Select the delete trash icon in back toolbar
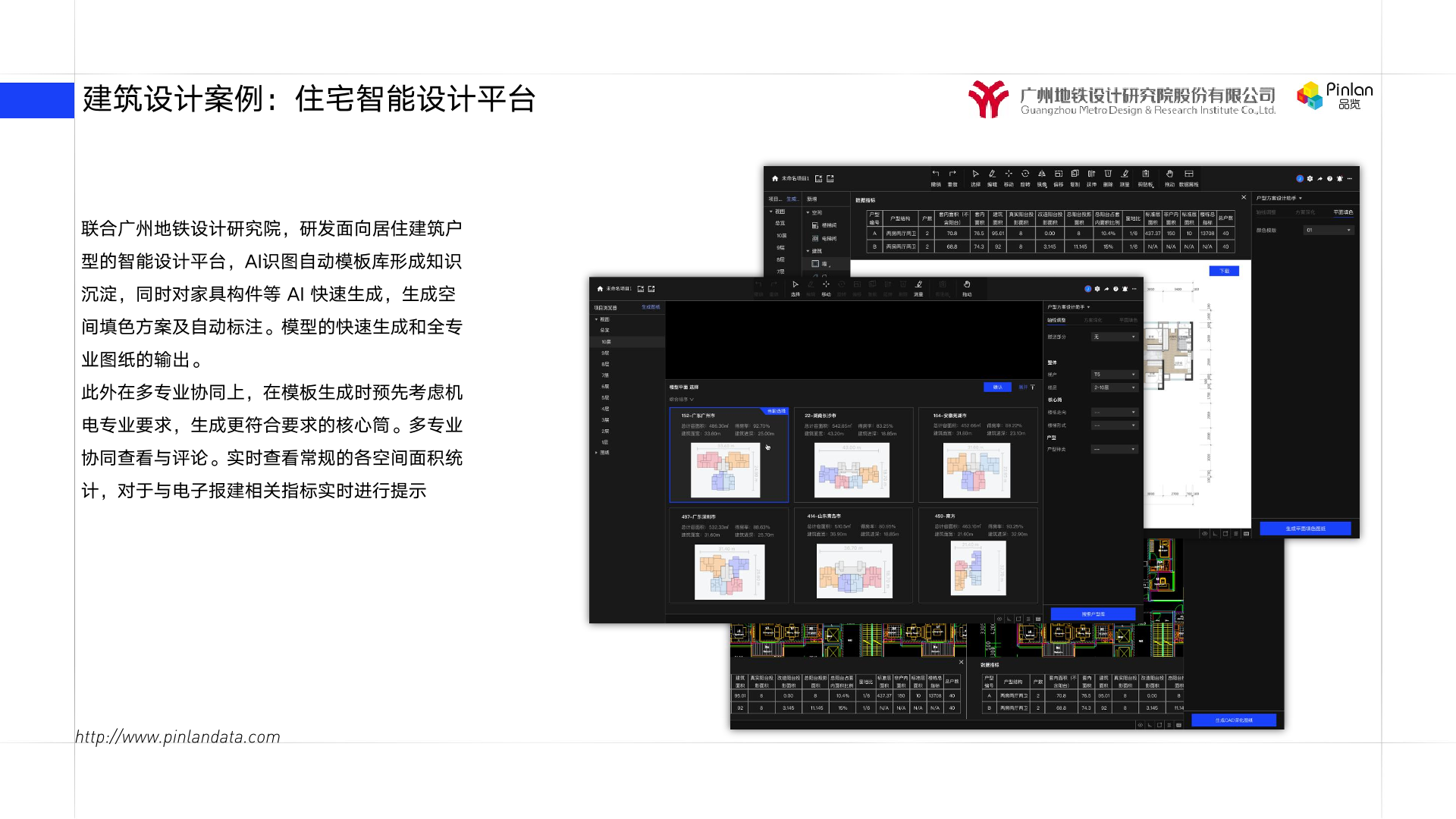Viewport: 1456px width, 819px height. click(1108, 174)
